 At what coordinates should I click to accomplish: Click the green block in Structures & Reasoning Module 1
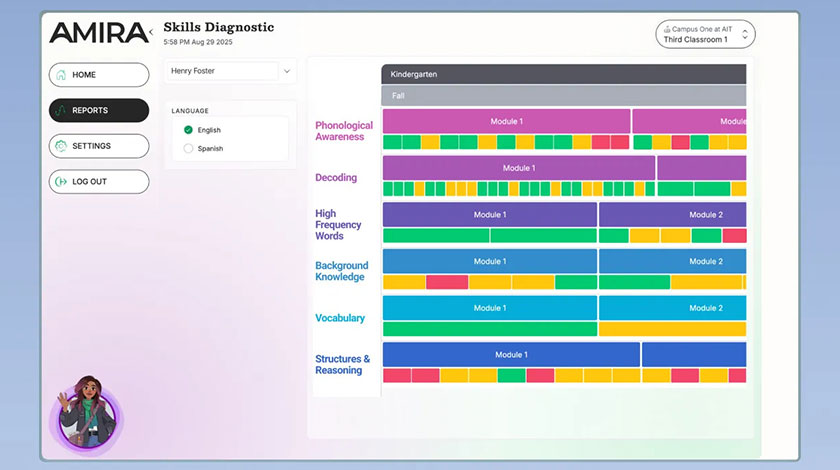tap(512, 375)
